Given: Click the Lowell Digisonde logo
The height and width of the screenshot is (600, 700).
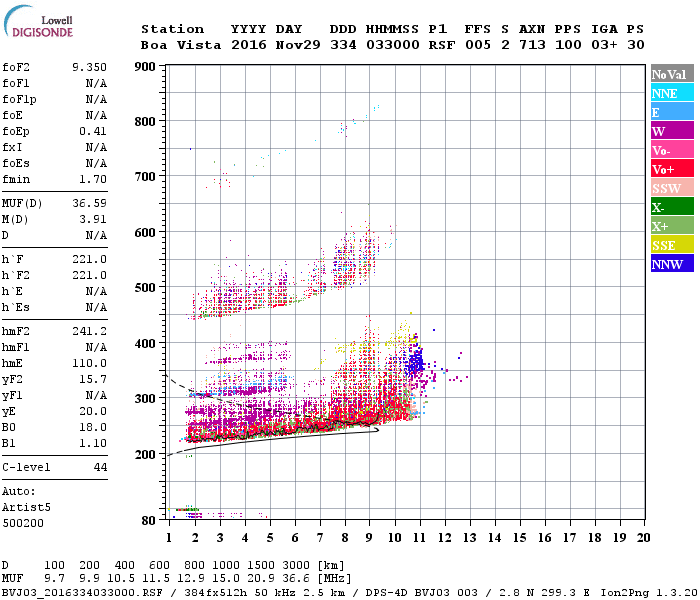Looking at the screenshot, I should pyautogui.click(x=38, y=21).
